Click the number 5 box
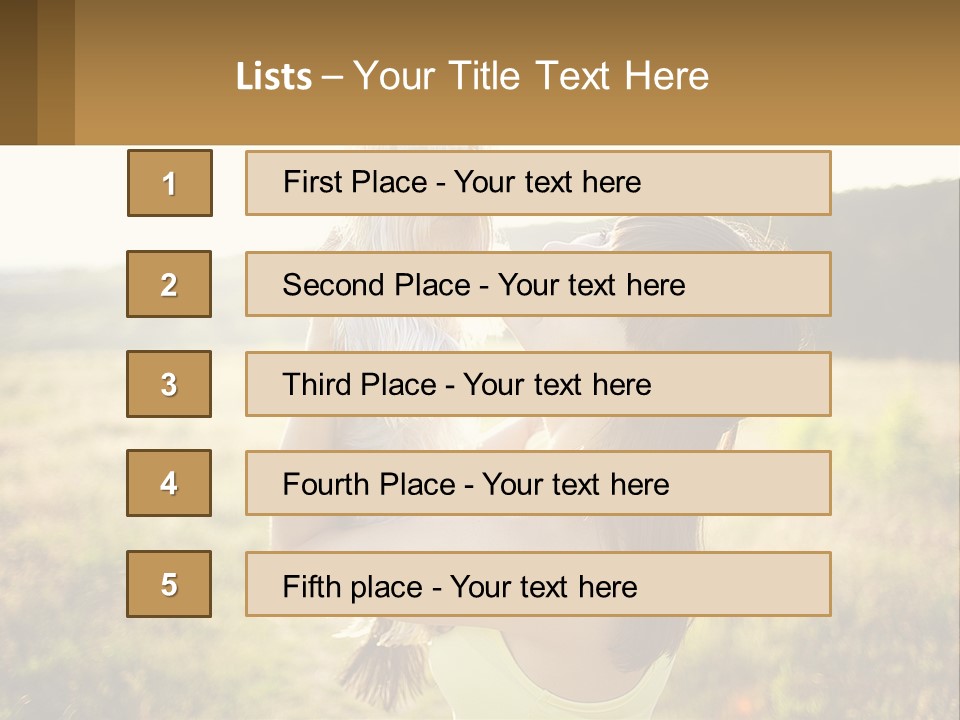Screen dimensions: 960x720 (169, 584)
